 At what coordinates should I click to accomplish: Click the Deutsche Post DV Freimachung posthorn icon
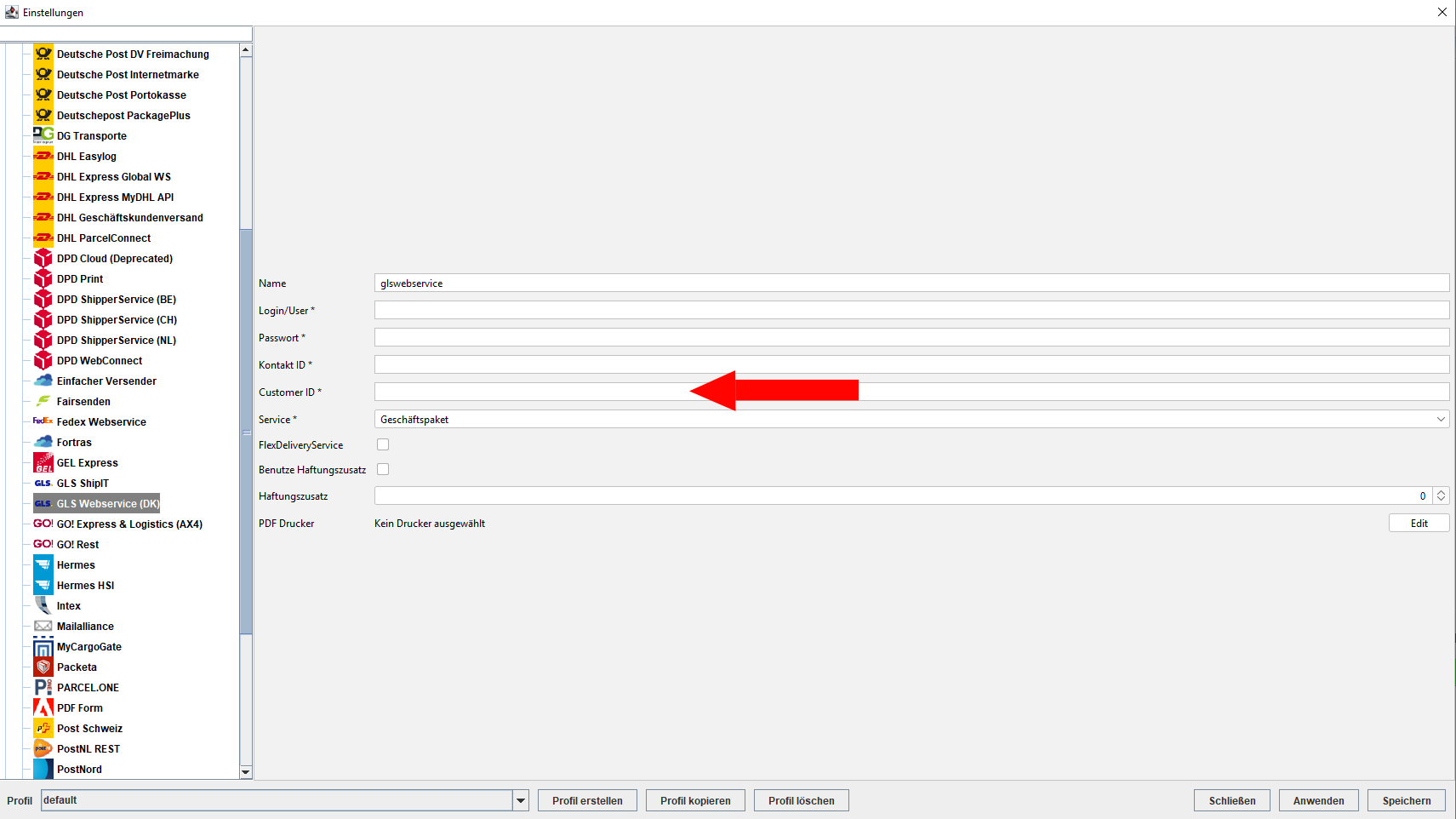43,54
